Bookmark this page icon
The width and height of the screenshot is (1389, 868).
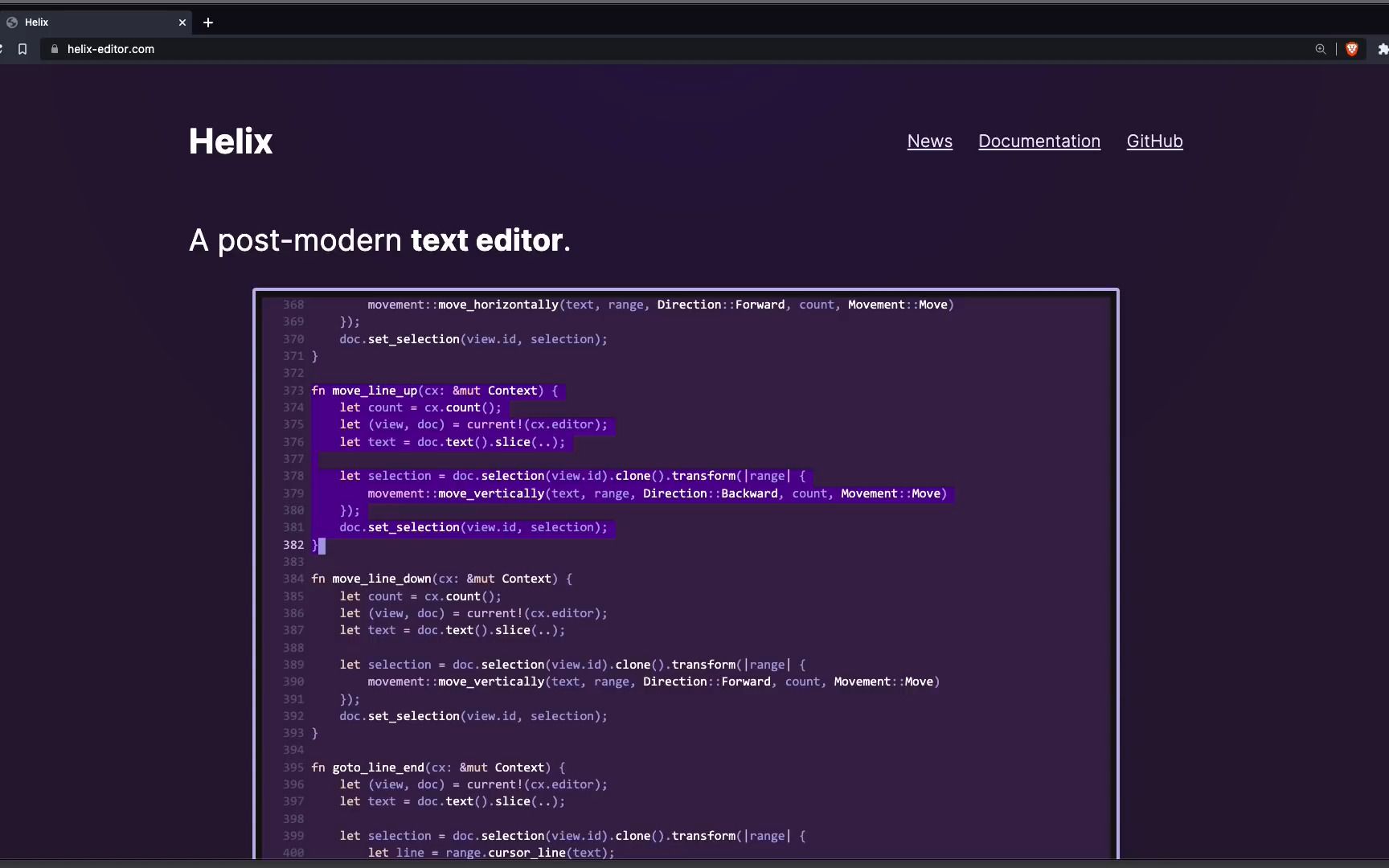click(x=23, y=49)
